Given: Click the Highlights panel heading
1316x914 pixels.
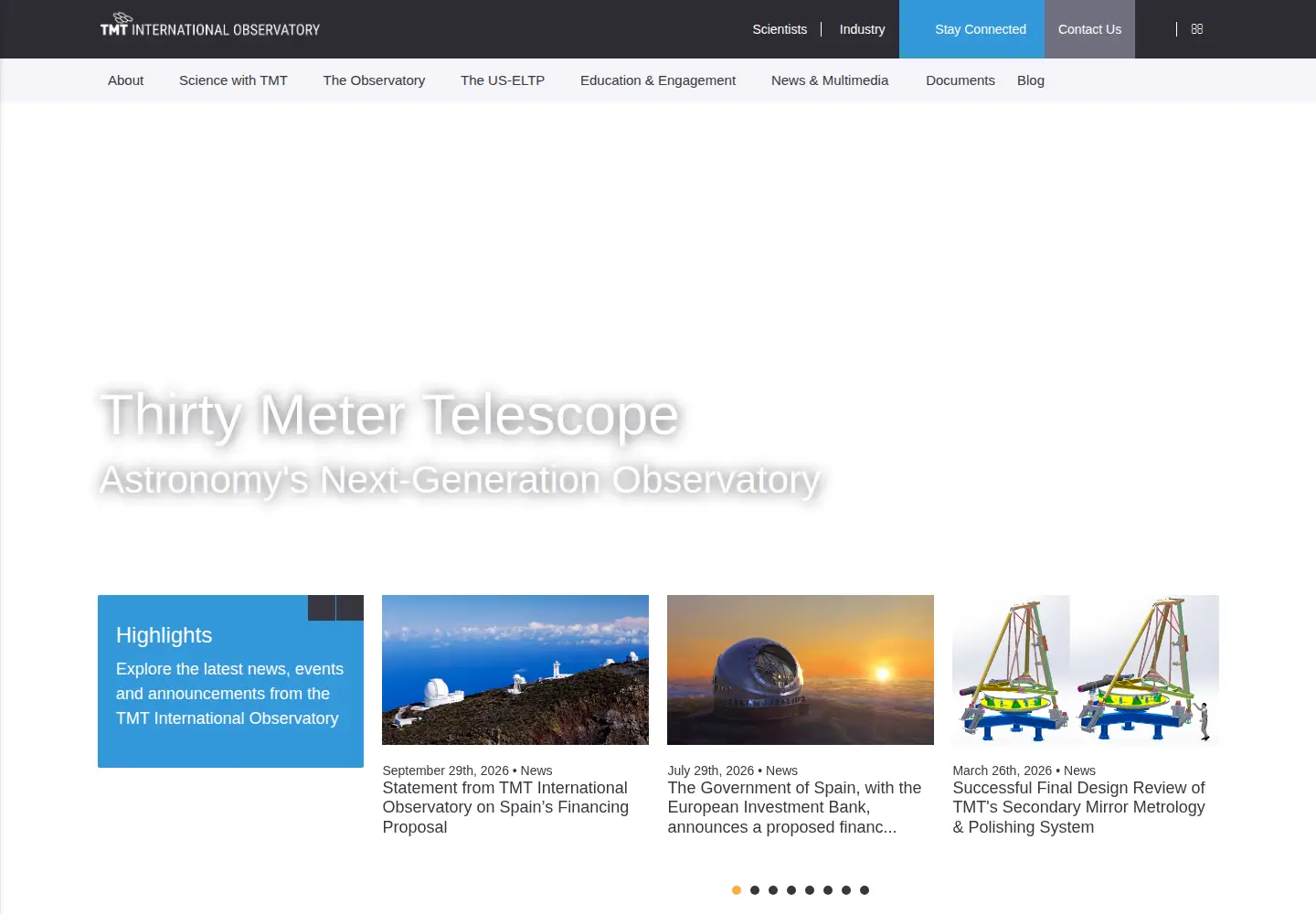Looking at the screenshot, I should pyautogui.click(x=164, y=635).
